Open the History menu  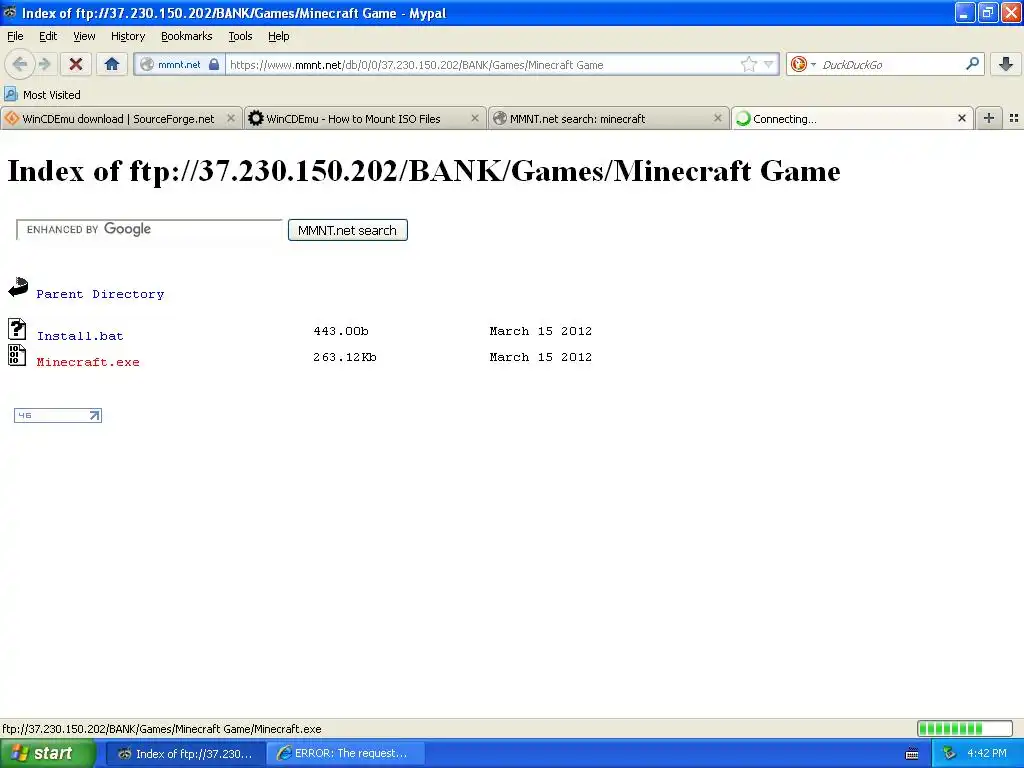[x=127, y=36]
